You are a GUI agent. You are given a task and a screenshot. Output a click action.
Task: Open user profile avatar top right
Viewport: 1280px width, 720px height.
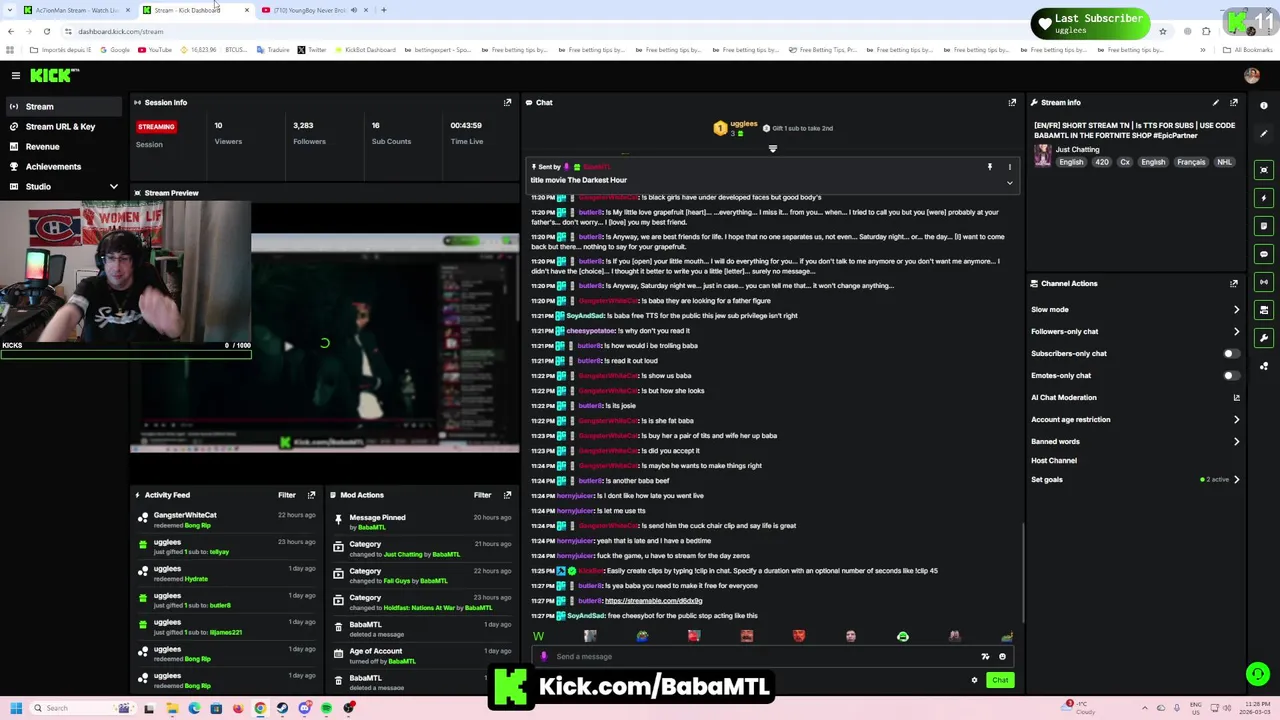[x=1252, y=75]
